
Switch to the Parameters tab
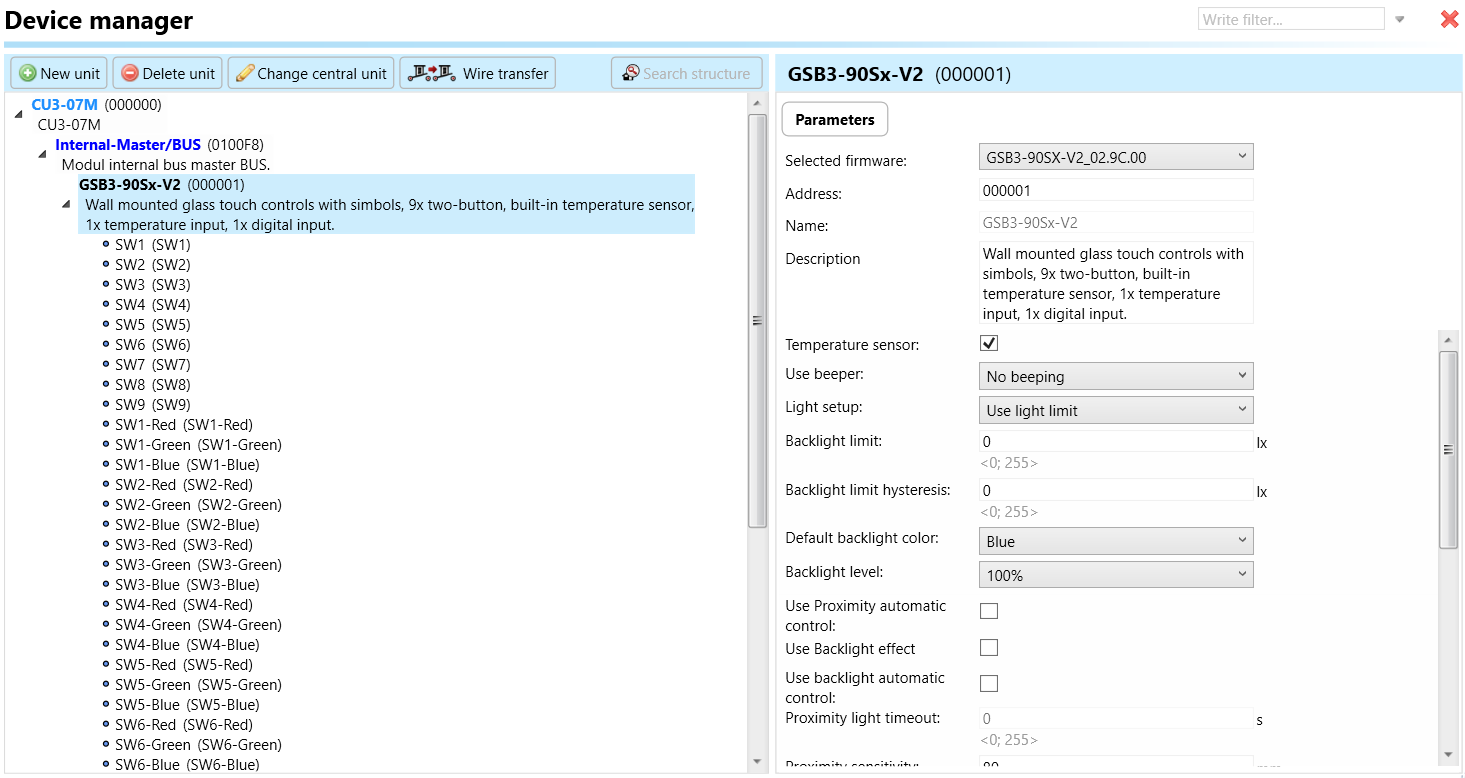click(x=834, y=119)
